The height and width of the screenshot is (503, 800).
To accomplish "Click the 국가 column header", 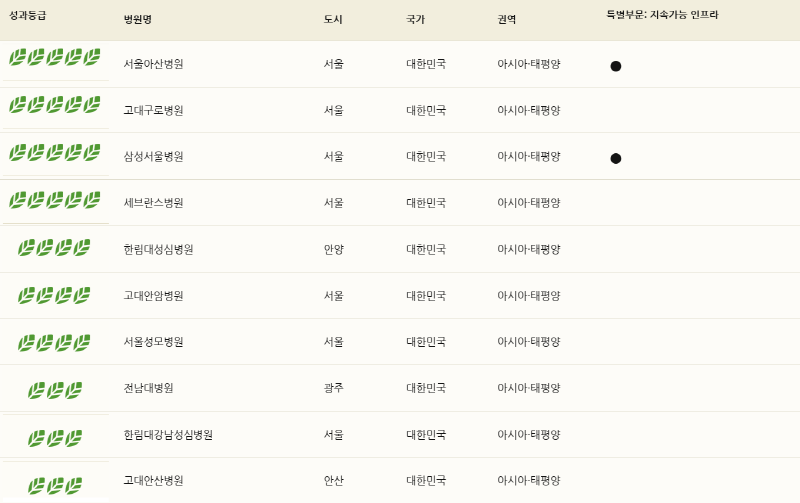I will coord(415,19).
